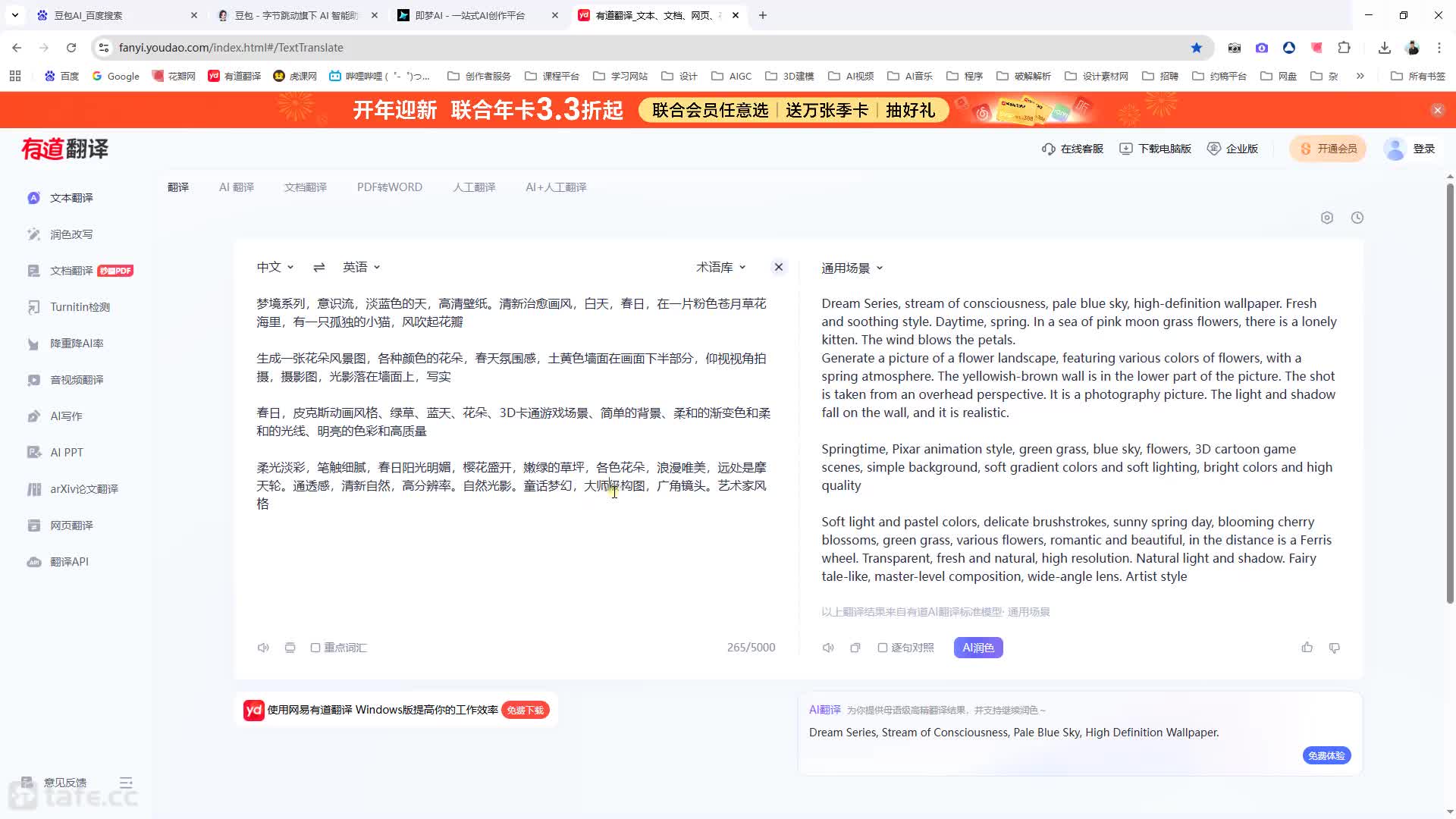Click 下载电脑版 link

[x=1156, y=149]
